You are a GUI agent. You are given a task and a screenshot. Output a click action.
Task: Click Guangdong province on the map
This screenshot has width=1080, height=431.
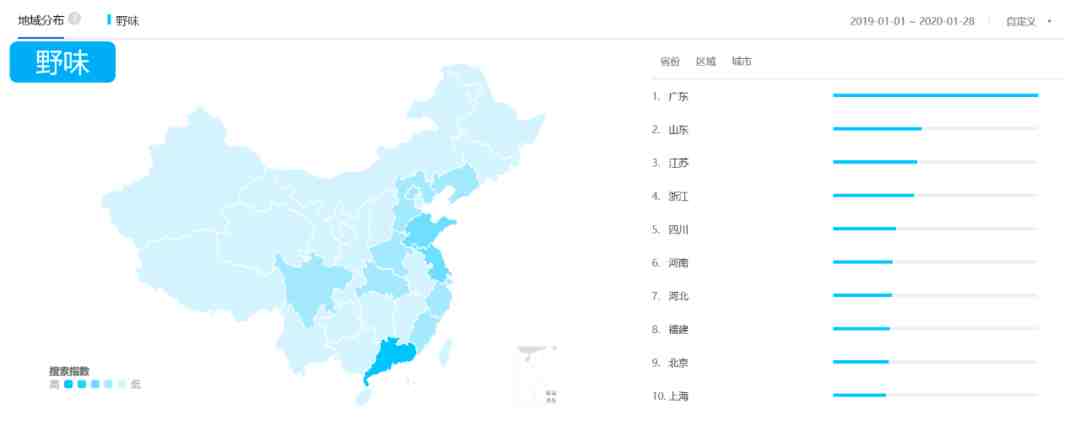[391, 357]
